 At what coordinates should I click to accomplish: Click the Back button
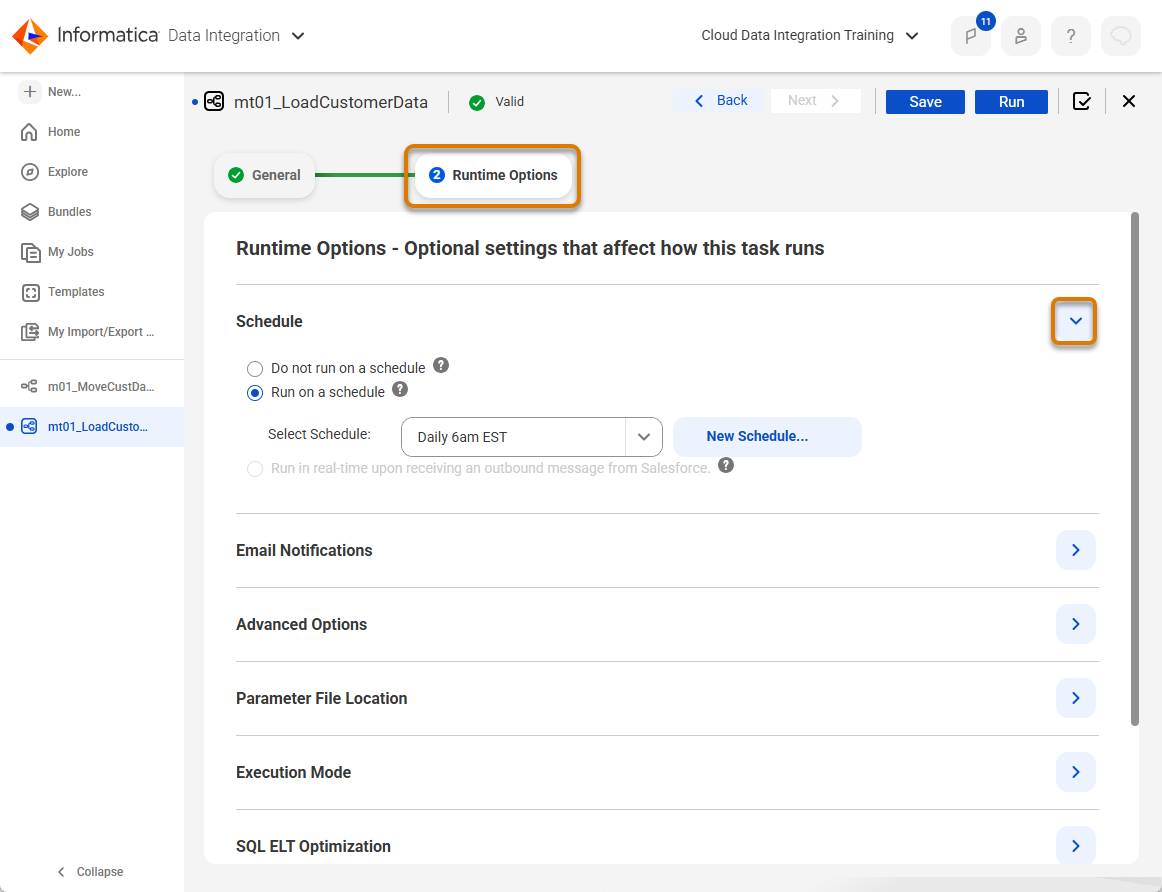(721, 101)
